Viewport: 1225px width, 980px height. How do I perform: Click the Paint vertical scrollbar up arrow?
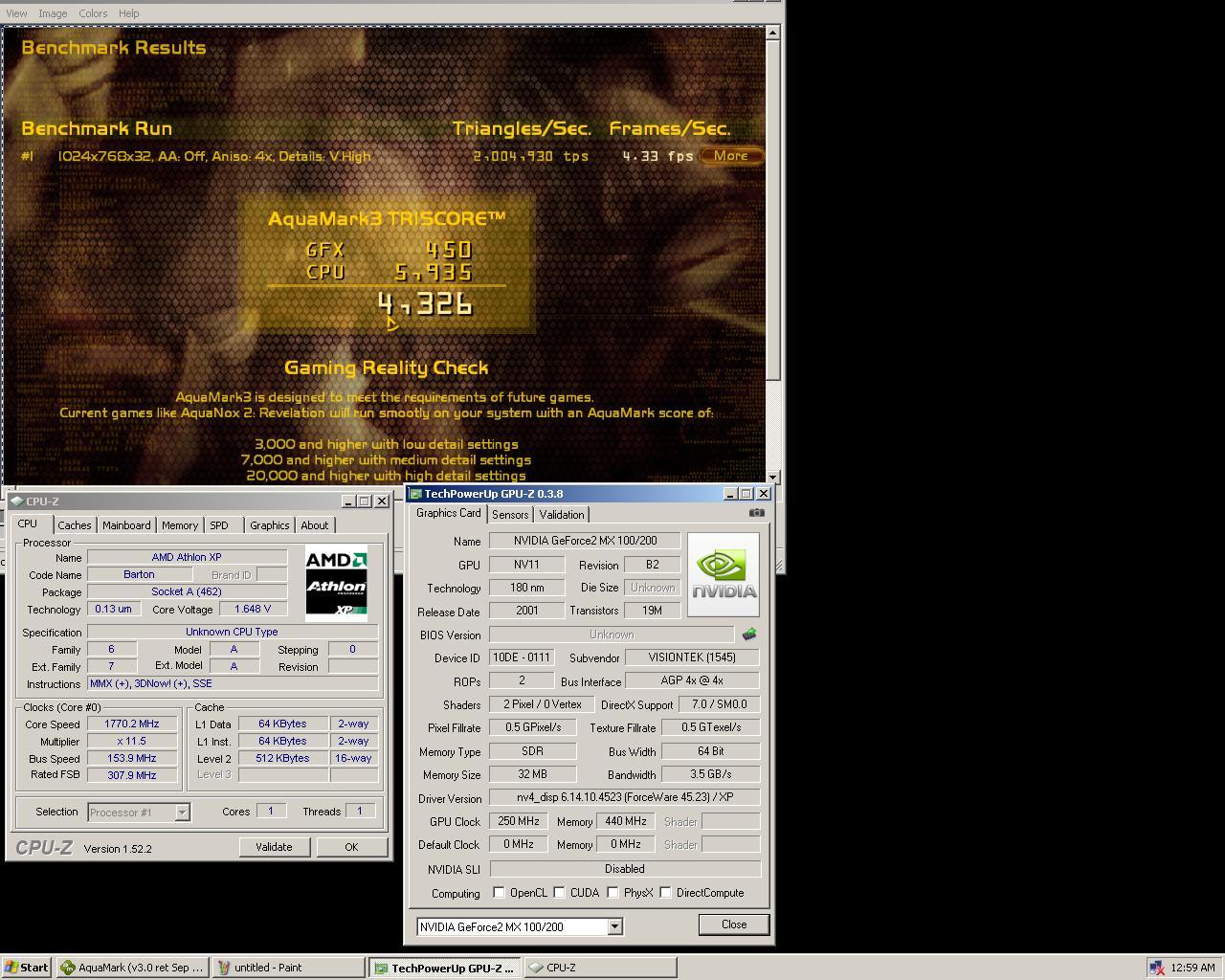point(773,33)
